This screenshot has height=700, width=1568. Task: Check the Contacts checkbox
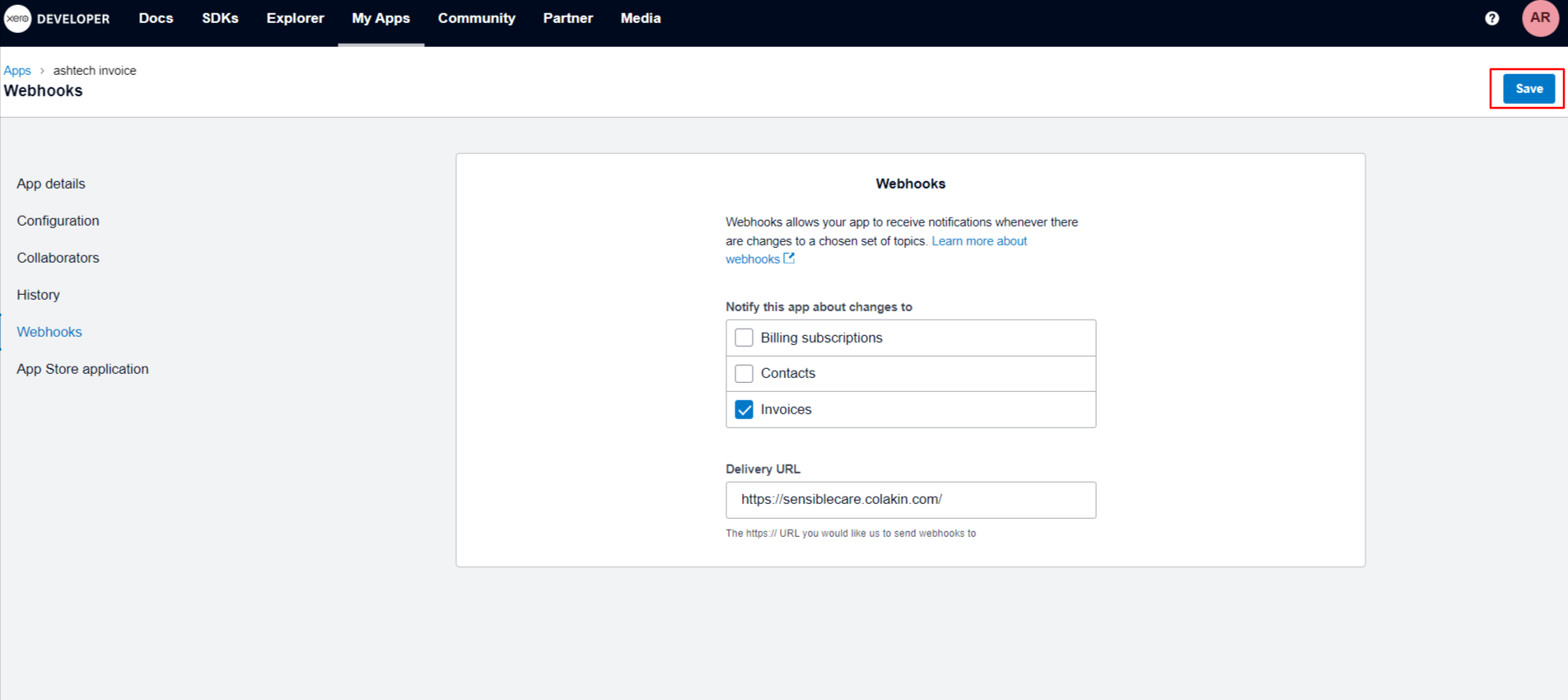[744, 373]
